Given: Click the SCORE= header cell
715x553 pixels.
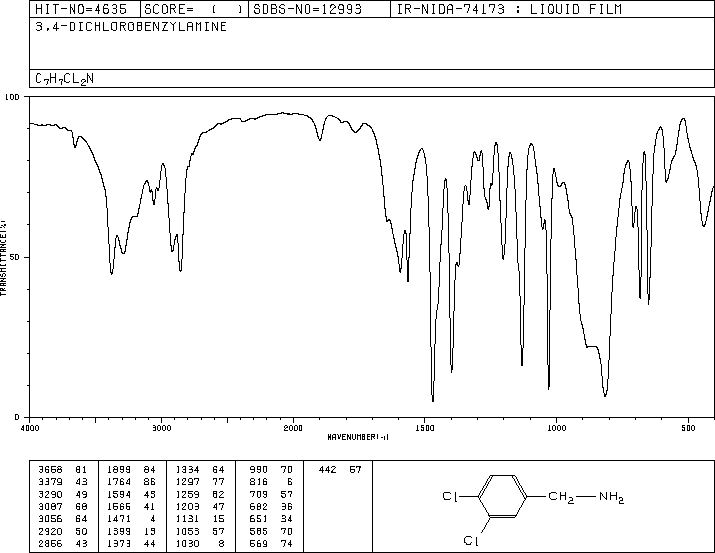Looking at the screenshot, I should pos(194,9).
